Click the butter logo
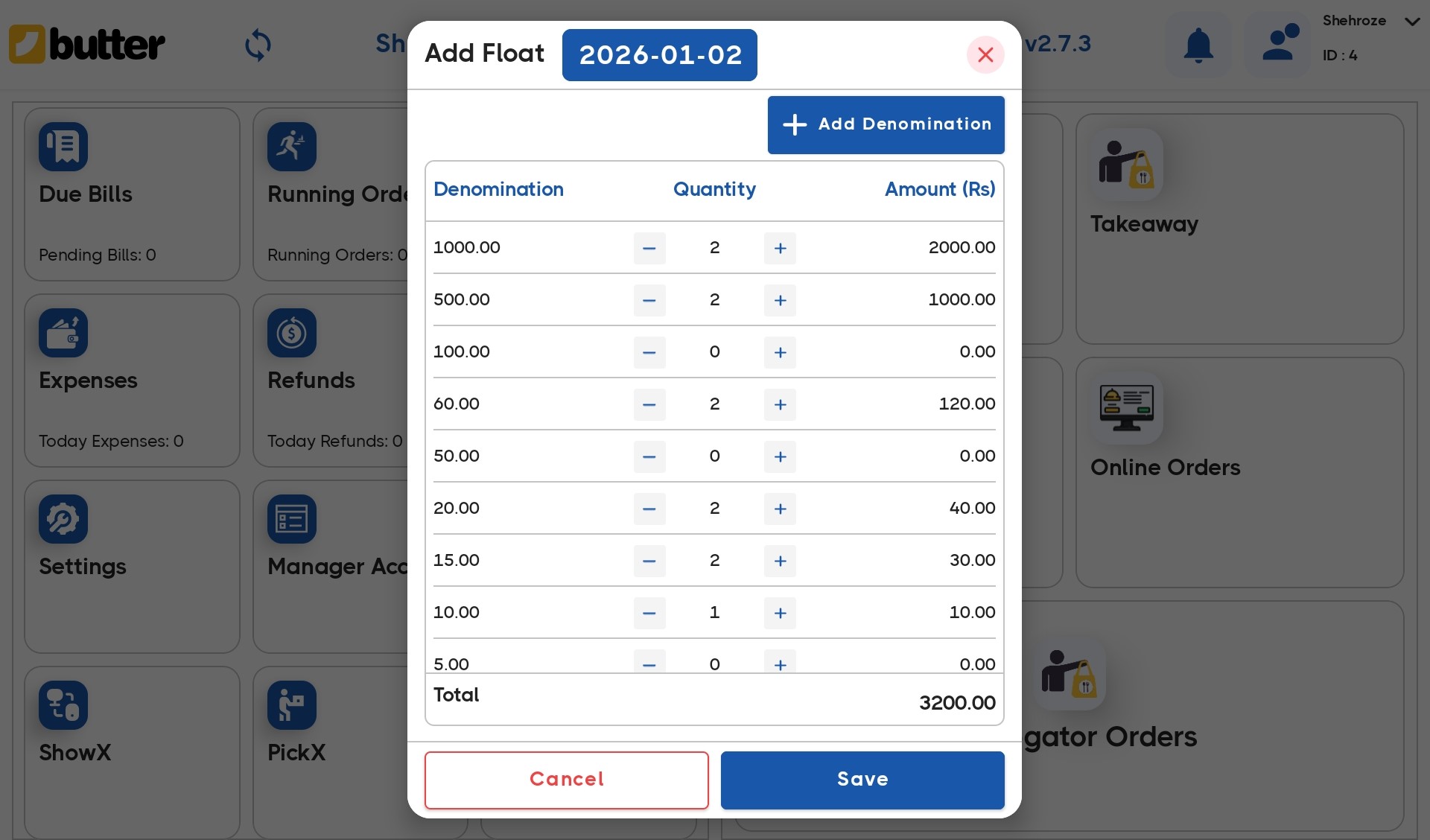Viewport: 1430px width, 840px height. click(x=86, y=44)
